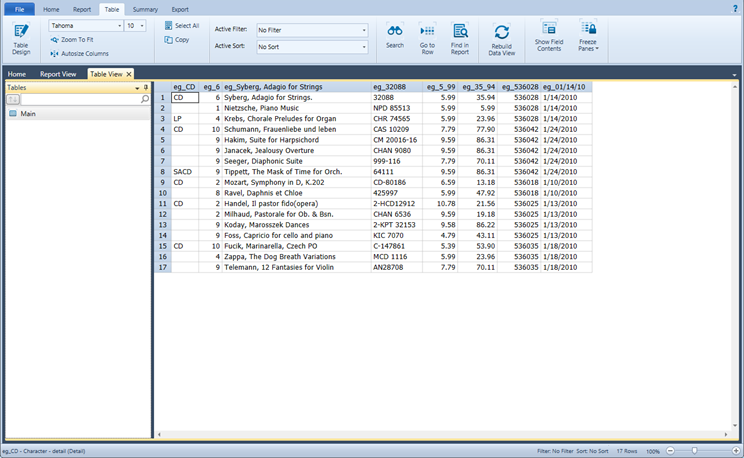This screenshot has width=744, height=458.
Task: Select the Main table in Tables panel
Action: pos(28,114)
